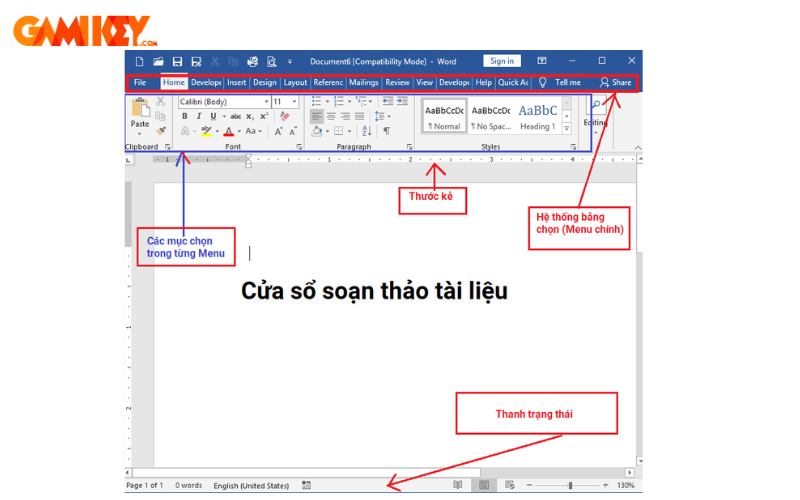Click the Shading paint bucket icon

(x=317, y=131)
